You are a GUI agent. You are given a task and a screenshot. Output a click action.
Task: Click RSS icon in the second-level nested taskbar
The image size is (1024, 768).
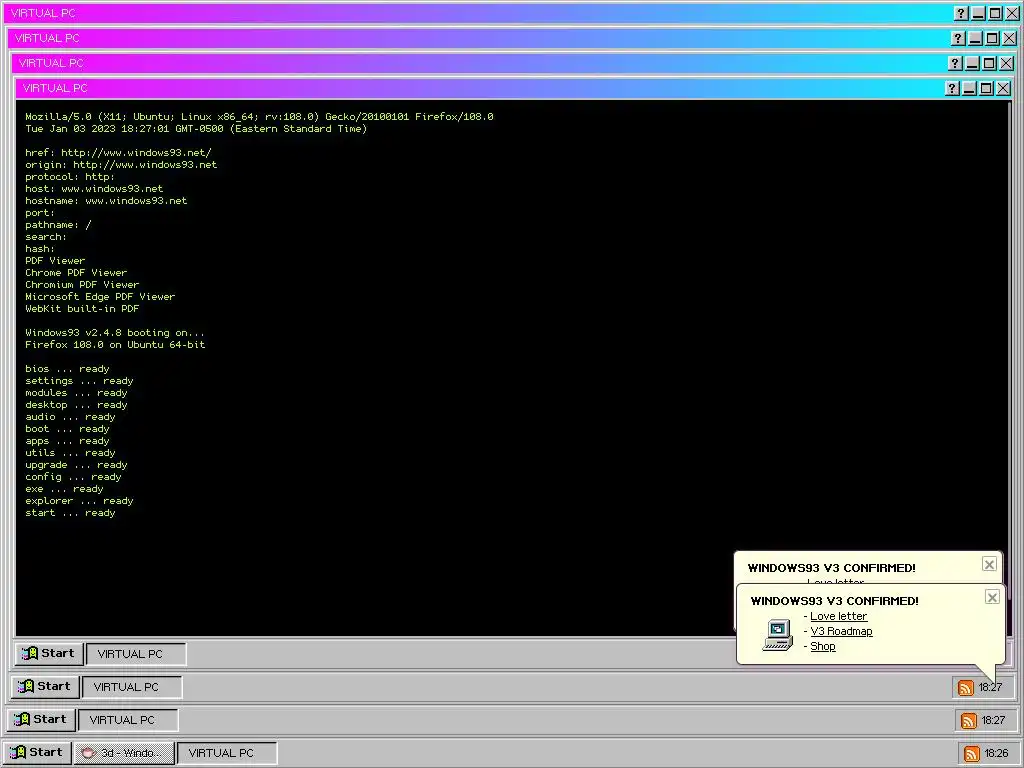(x=969, y=720)
